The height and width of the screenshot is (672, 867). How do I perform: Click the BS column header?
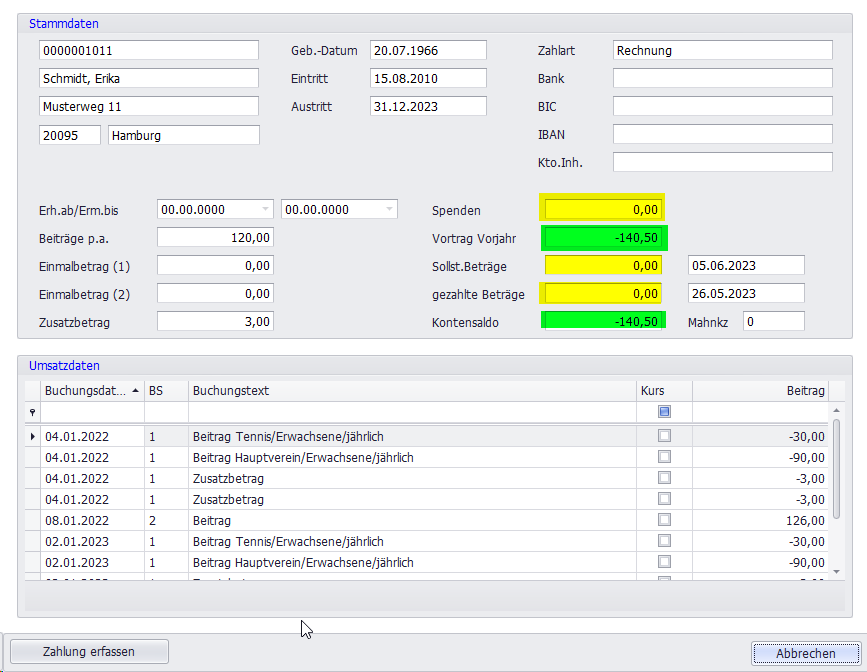click(x=165, y=391)
